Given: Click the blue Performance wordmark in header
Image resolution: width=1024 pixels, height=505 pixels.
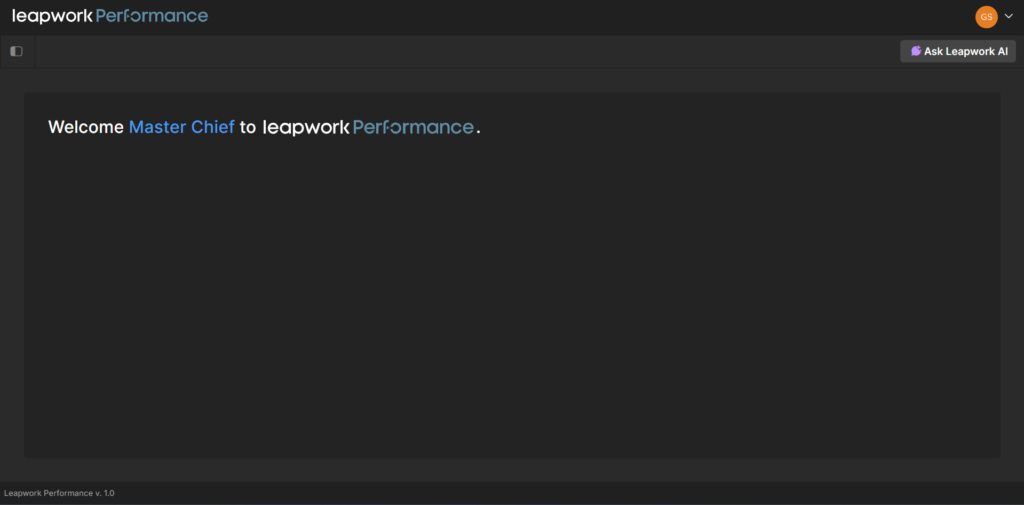Looking at the screenshot, I should [x=152, y=16].
